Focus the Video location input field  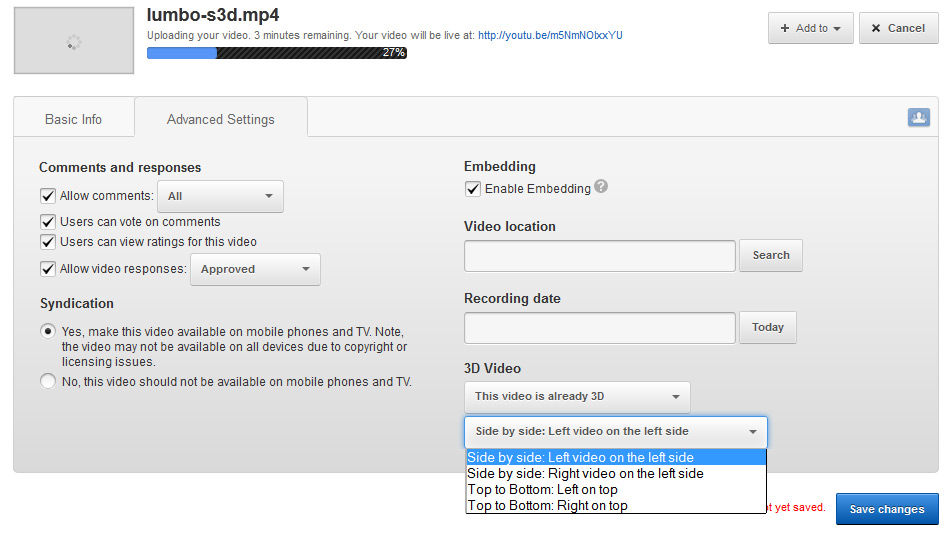[600, 256]
